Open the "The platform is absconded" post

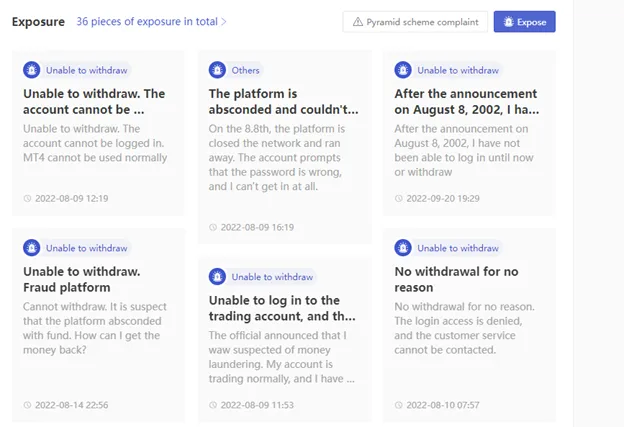coord(283,101)
